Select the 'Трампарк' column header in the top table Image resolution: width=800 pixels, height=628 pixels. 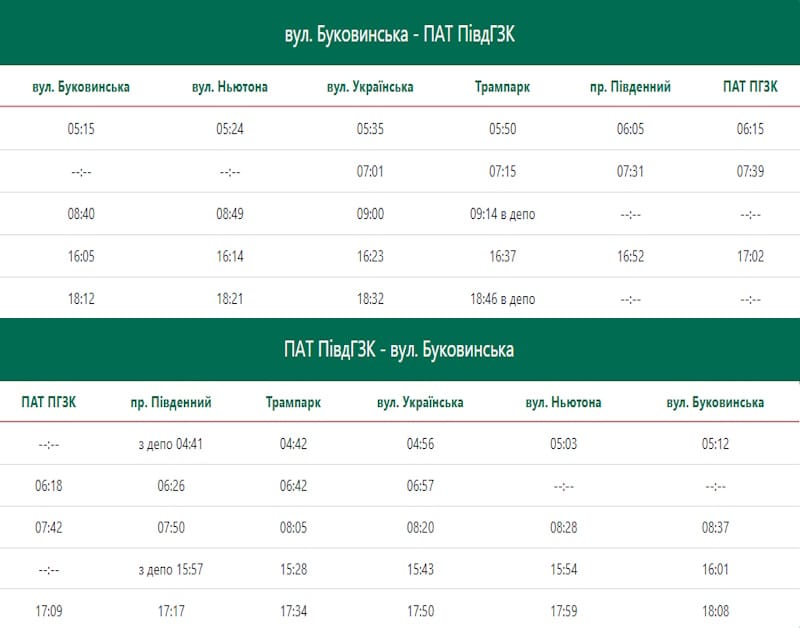502,87
